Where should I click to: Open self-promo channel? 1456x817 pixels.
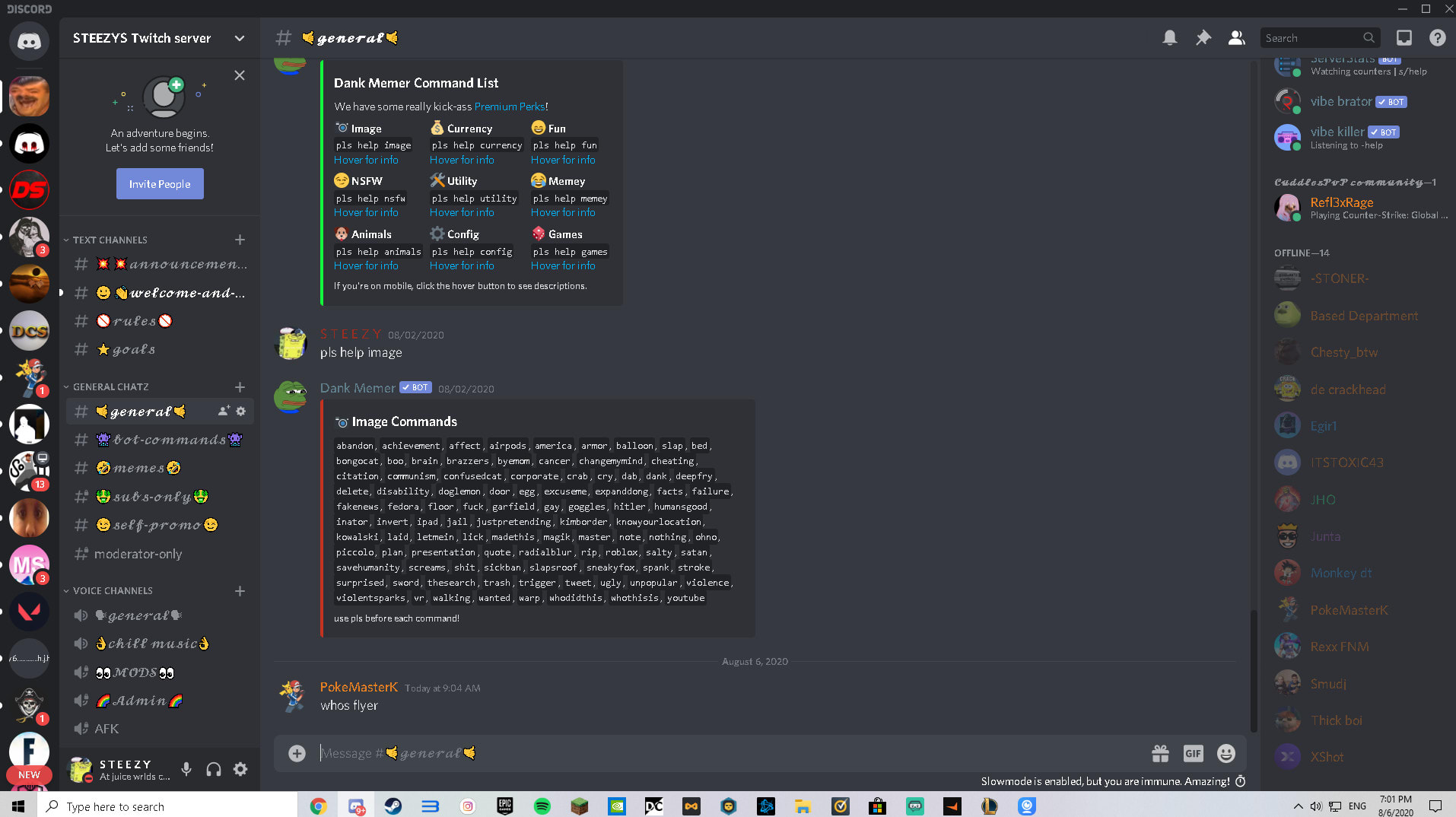tap(160, 525)
